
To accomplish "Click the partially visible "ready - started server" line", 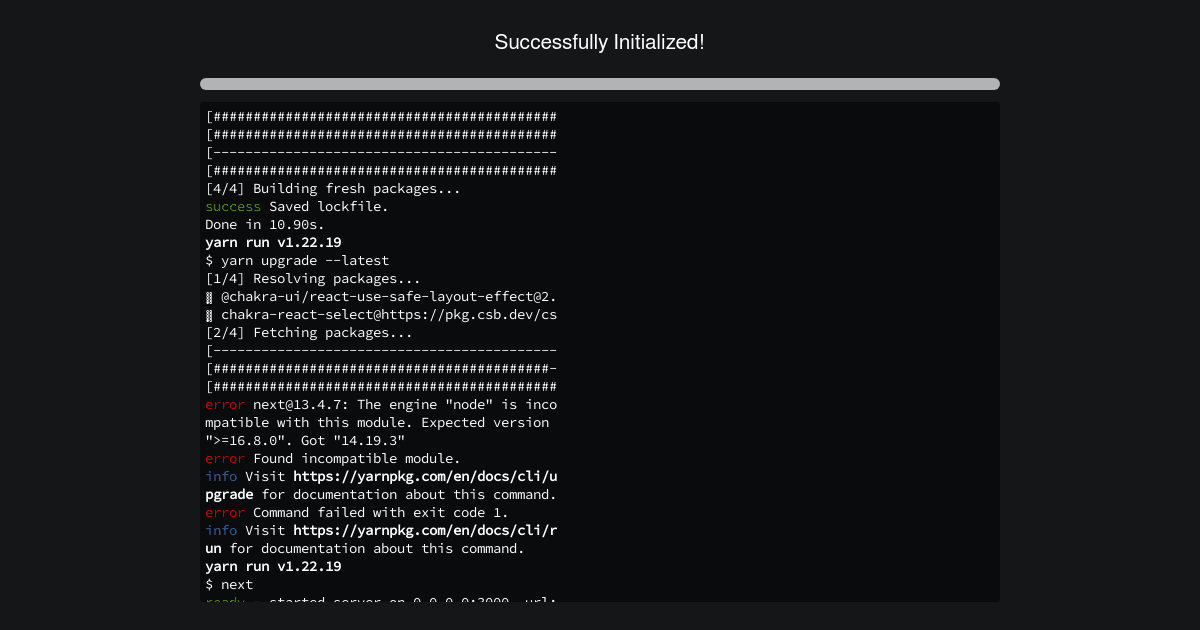I will 381,599.
